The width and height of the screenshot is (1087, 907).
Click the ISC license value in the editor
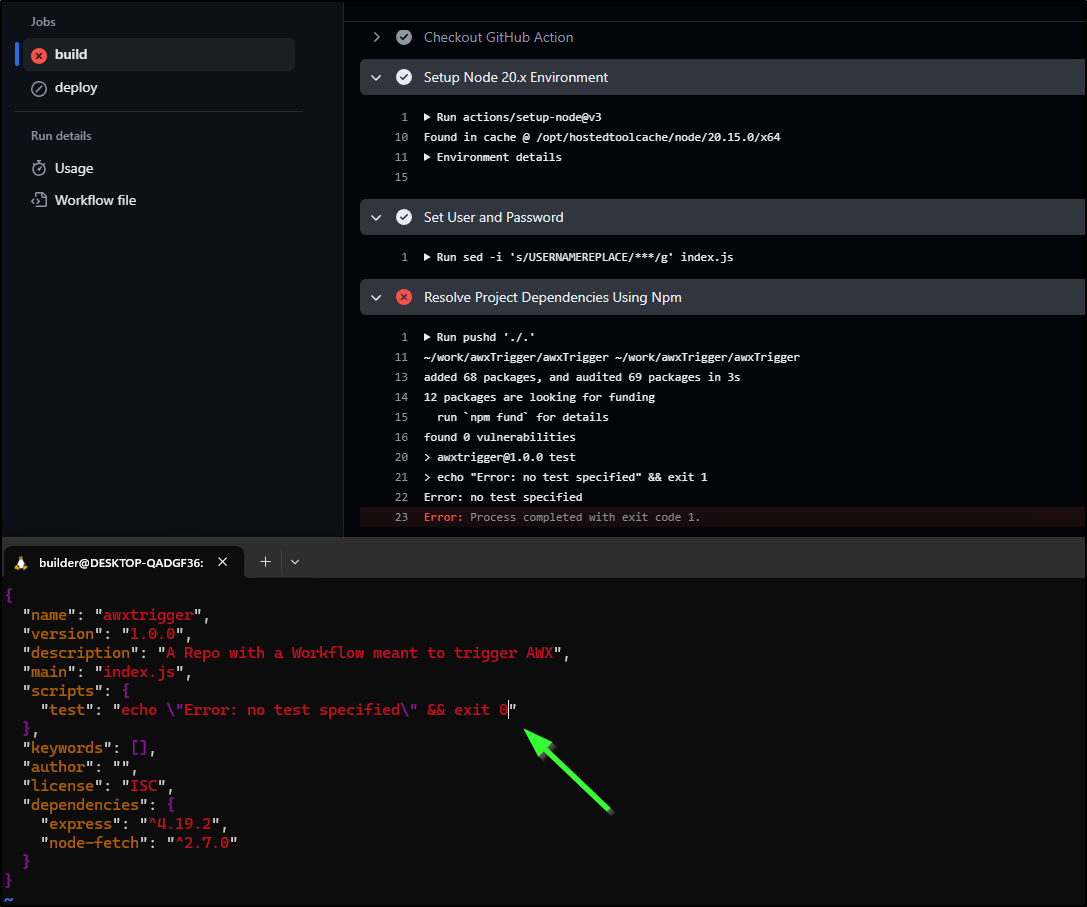144,786
